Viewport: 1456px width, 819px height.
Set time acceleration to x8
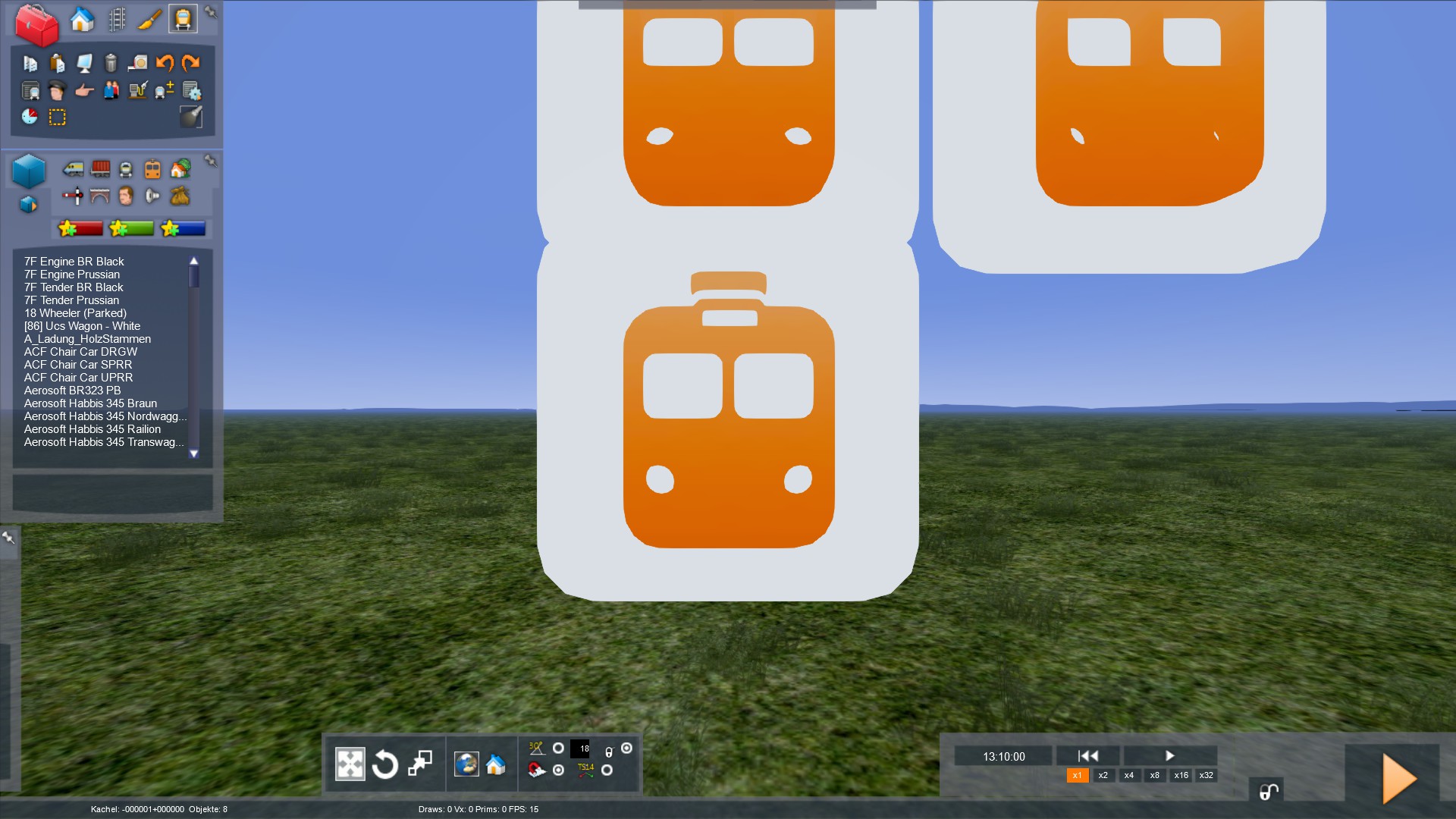point(1154,776)
